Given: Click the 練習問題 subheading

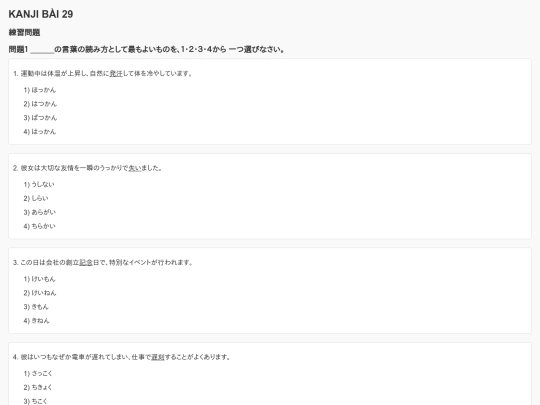Looking at the screenshot, I should [24, 32].
